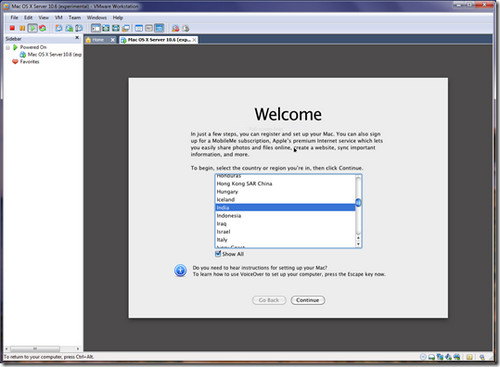
Task: Click the orange Suspend pause button
Action: click(22, 28)
